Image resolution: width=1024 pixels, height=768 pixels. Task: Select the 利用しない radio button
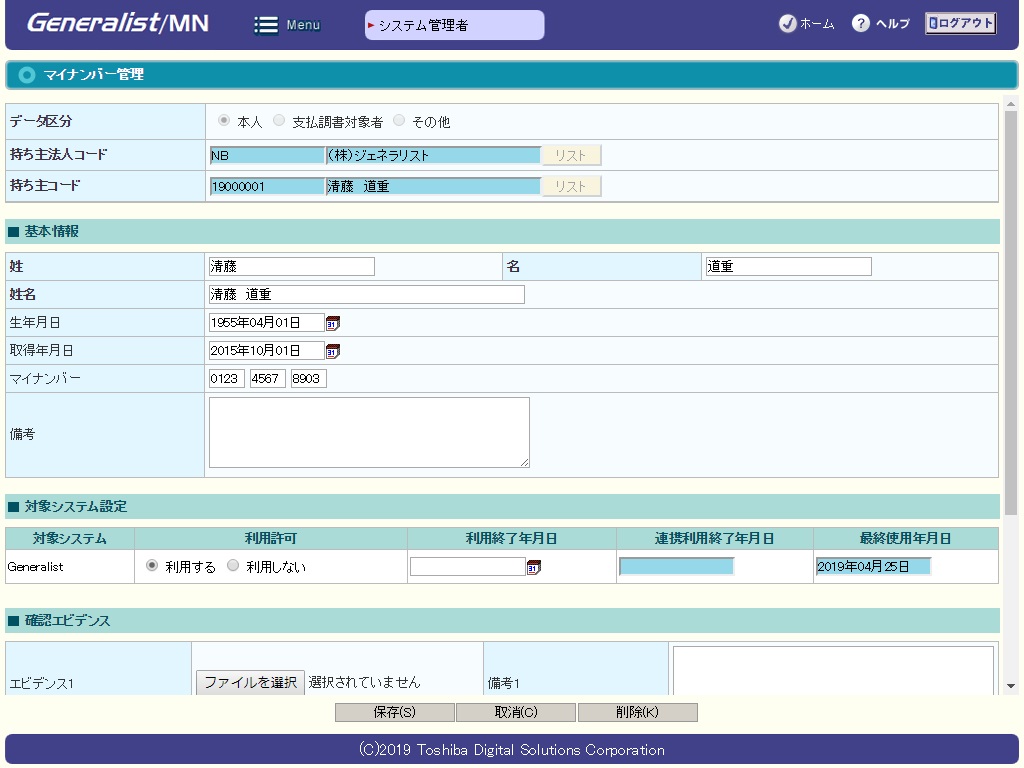coord(233,566)
